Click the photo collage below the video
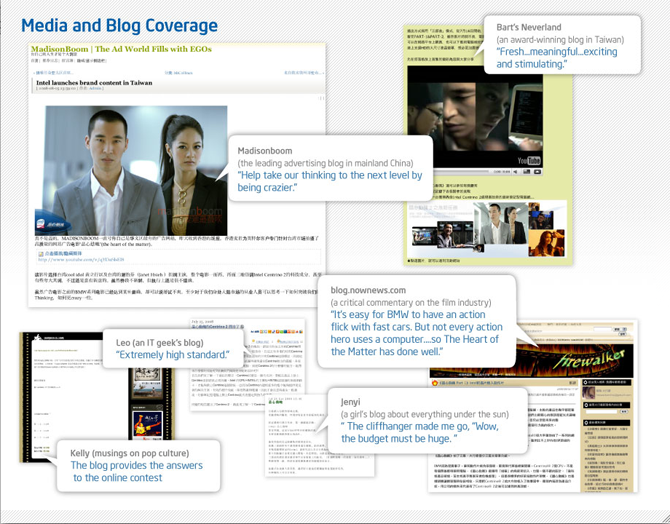The width and height of the screenshot is (670, 524). point(488,226)
